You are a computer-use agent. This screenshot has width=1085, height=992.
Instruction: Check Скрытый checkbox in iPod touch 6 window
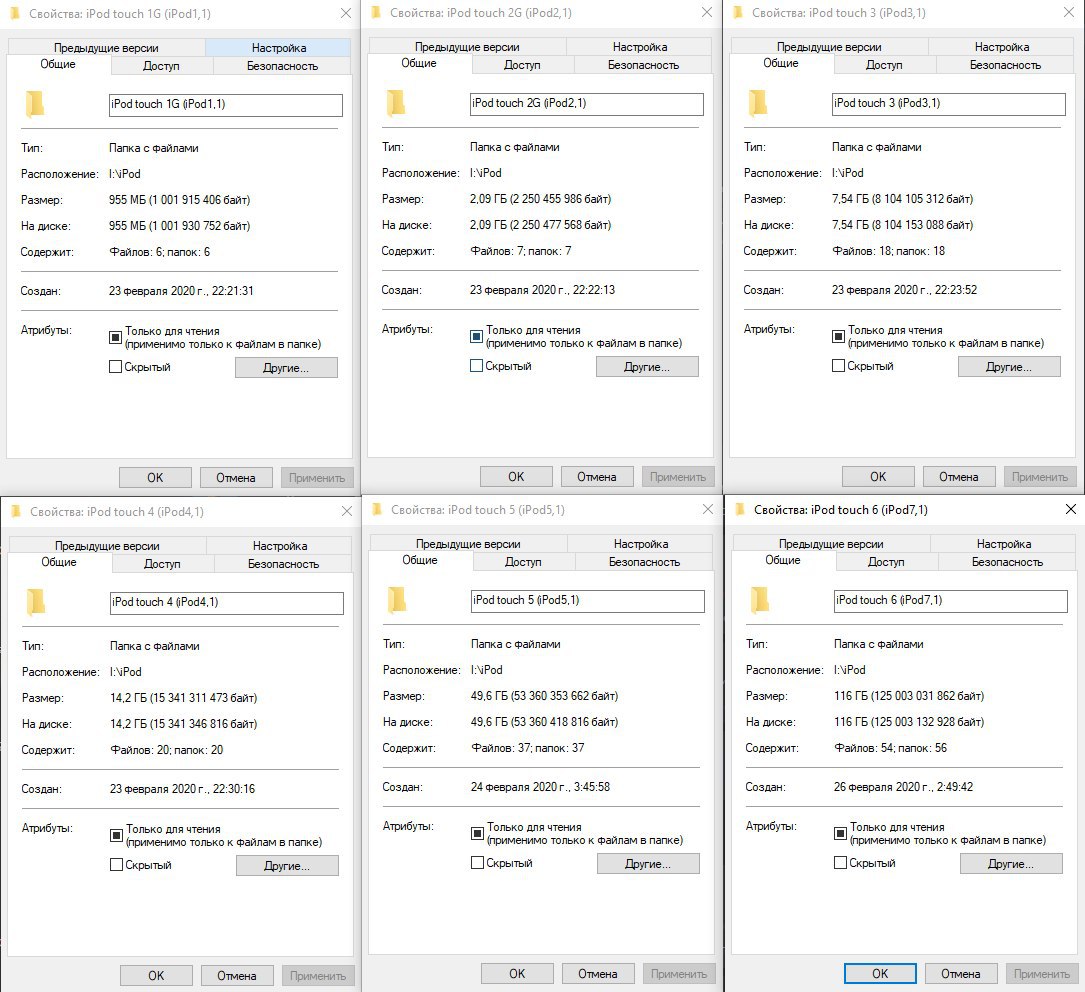840,863
